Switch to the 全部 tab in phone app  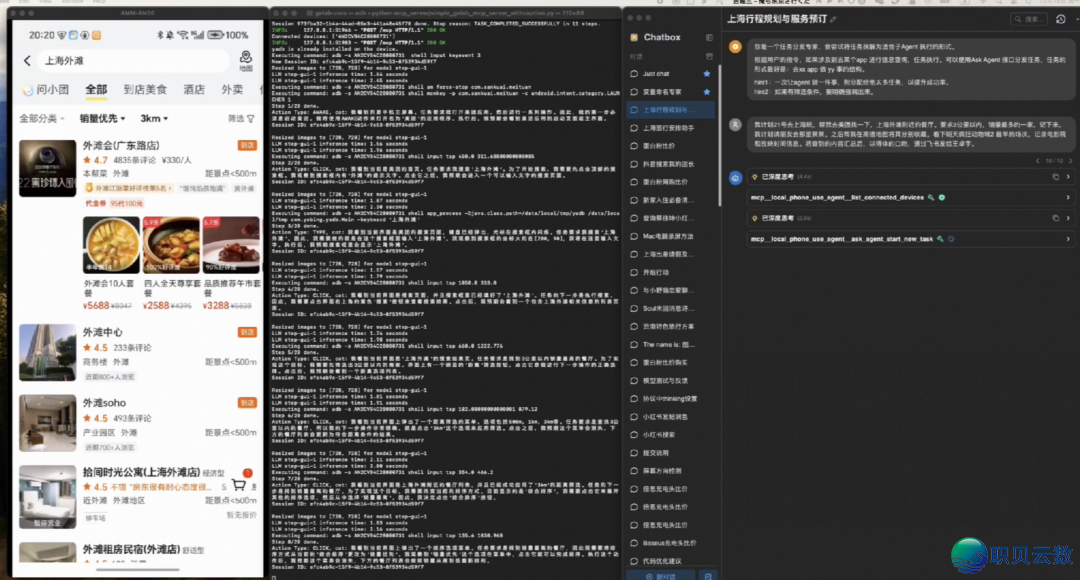tap(96, 90)
